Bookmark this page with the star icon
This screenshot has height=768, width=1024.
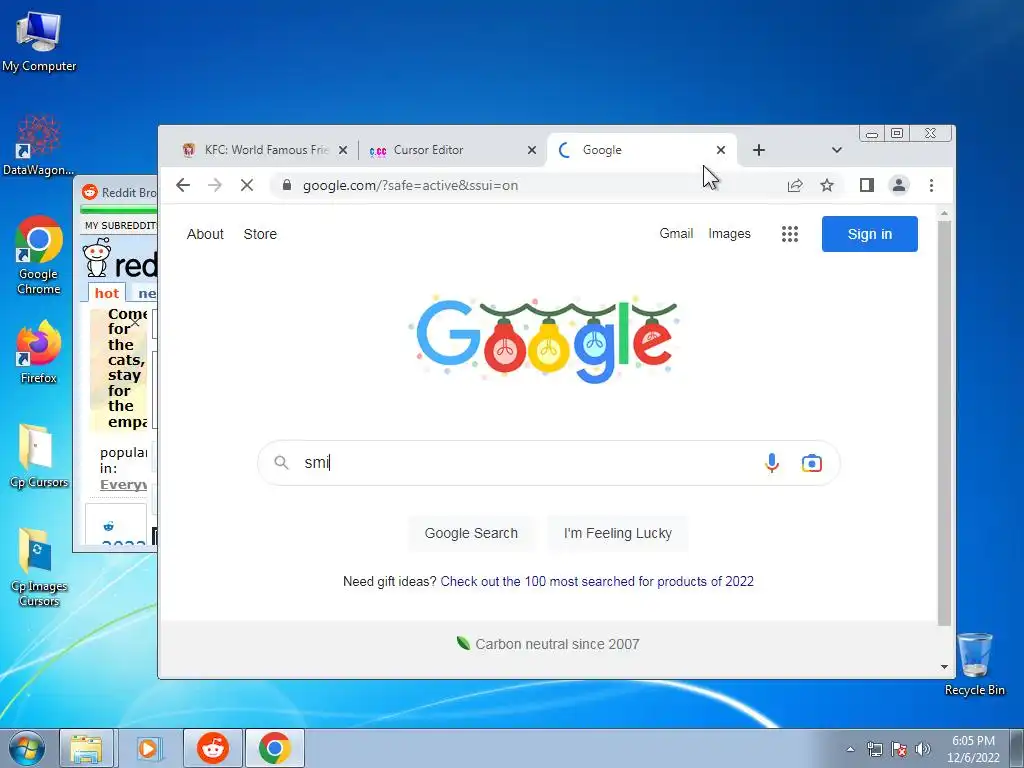pos(827,185)
